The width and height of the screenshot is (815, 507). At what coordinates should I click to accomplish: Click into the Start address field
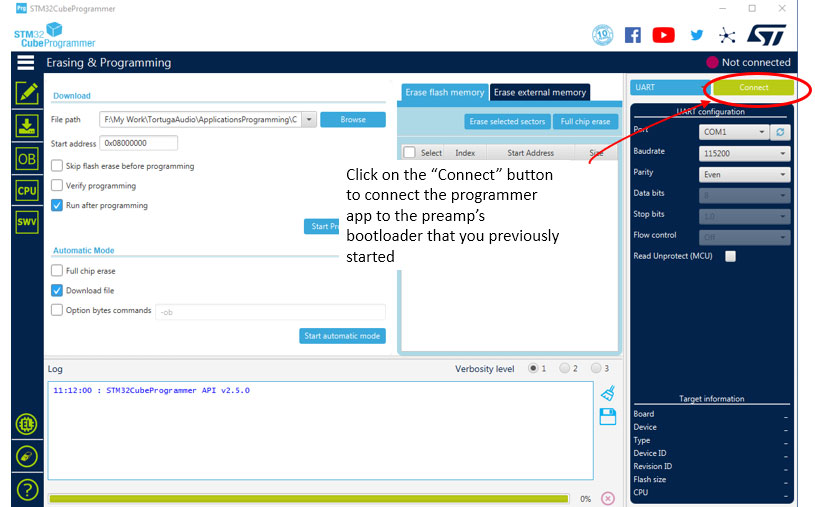coord(138,143)
